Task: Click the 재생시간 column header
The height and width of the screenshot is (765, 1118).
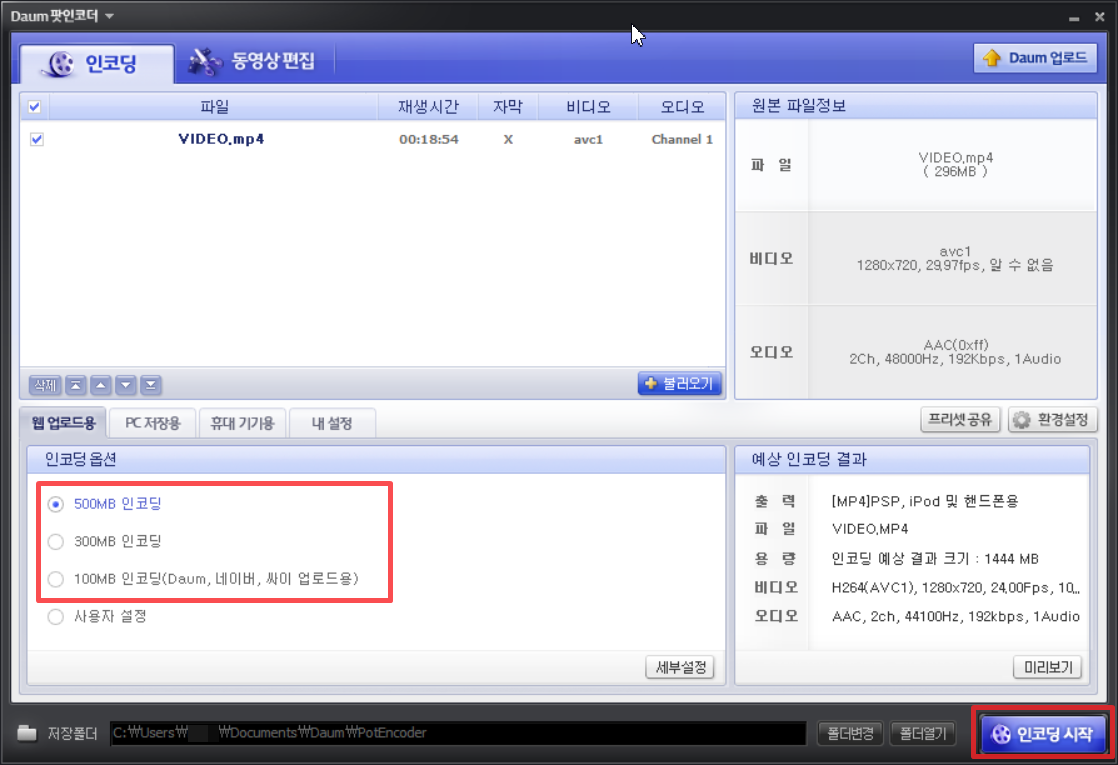Action: click(428, 107)
